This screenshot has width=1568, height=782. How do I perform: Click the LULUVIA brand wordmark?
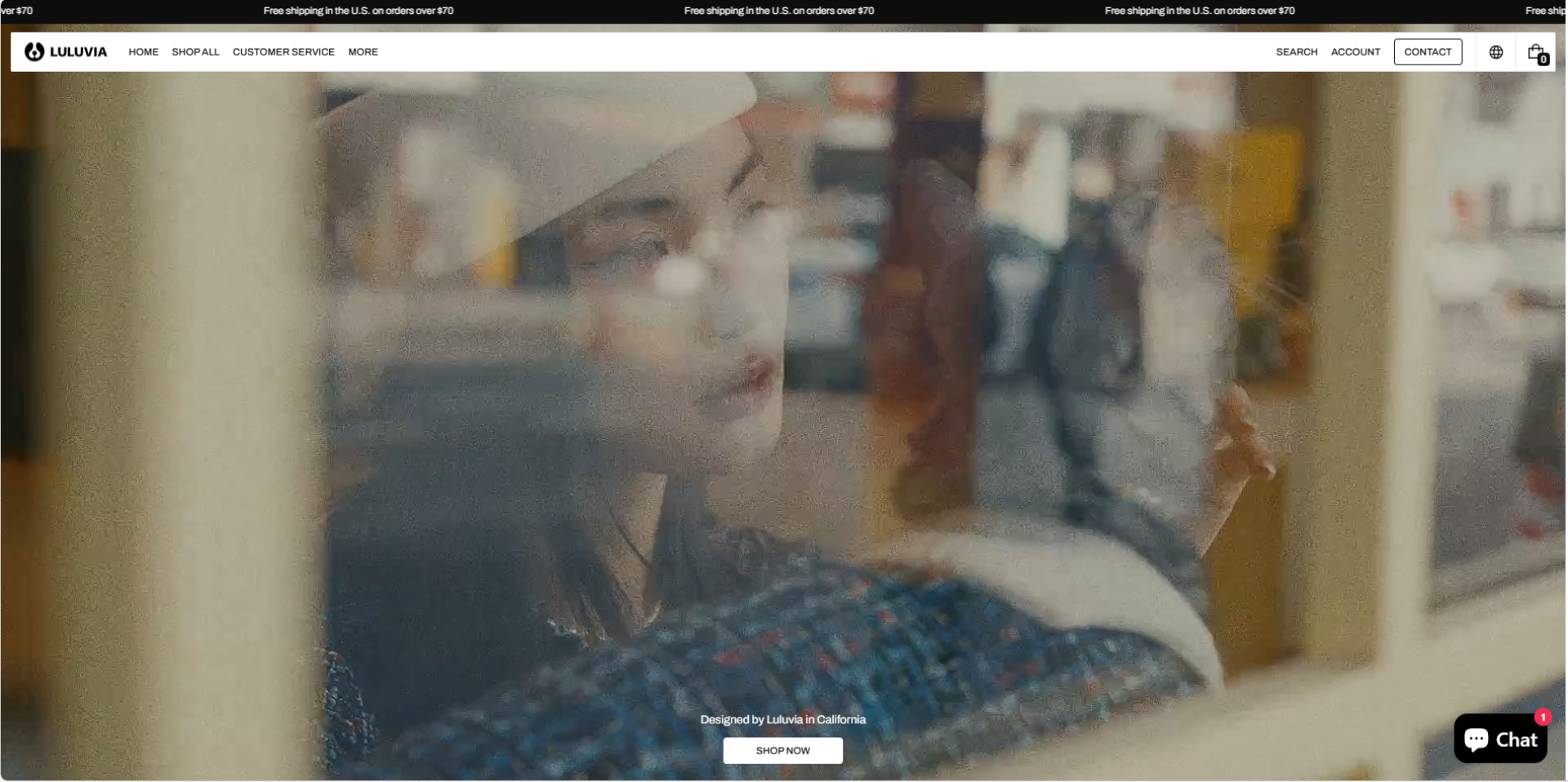tap(78, 51)
